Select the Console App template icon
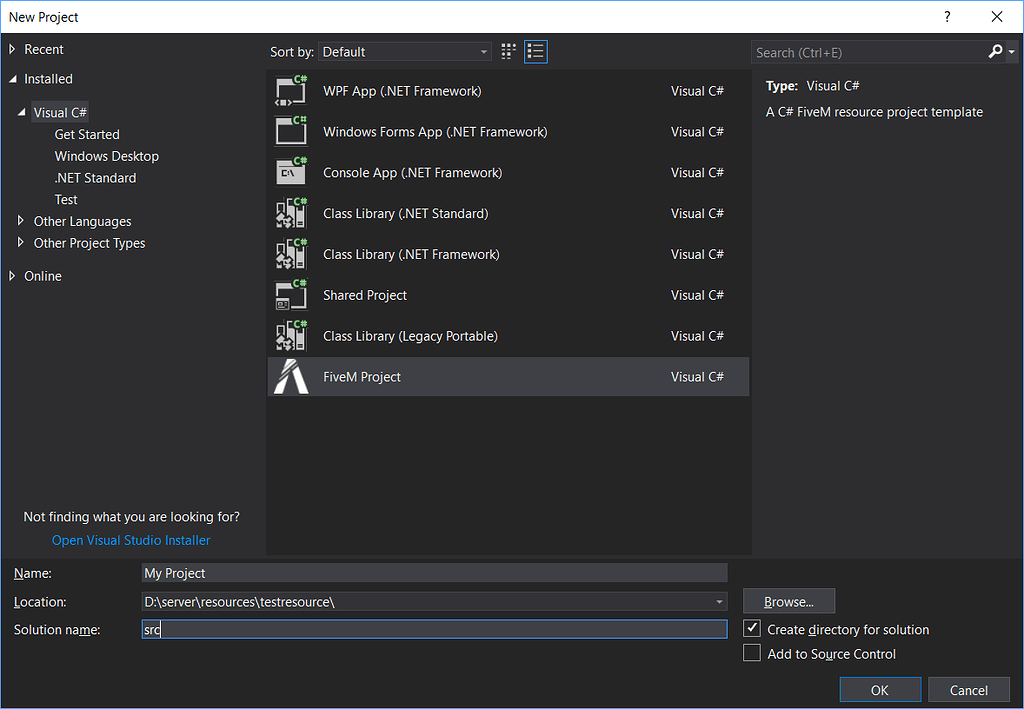 pos(290,172)
